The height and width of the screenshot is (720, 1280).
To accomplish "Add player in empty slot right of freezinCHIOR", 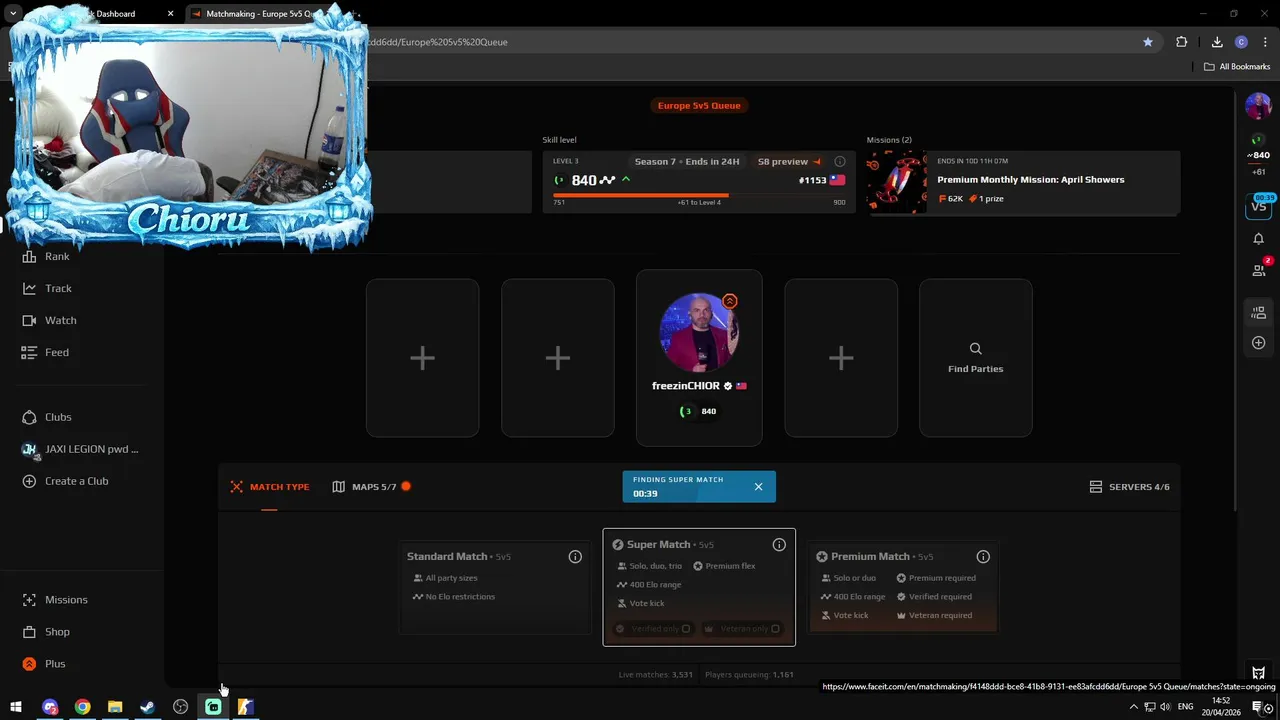I will click(841, 358).
